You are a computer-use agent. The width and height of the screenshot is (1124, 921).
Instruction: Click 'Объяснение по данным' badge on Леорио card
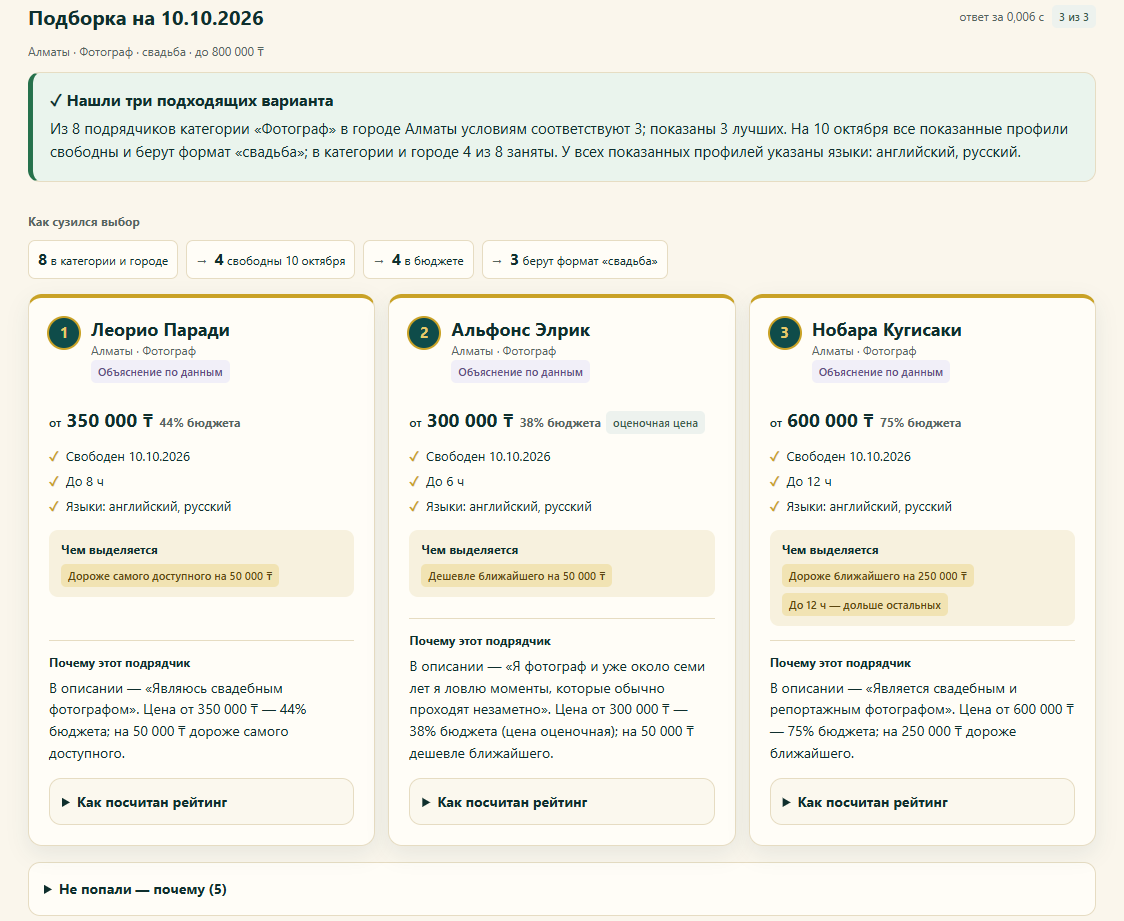coord(160,372)
